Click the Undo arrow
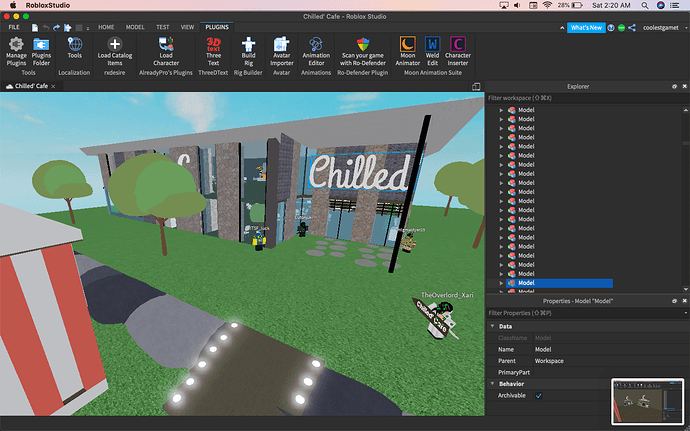The image size is (690, 431). [x=46, y=27]
